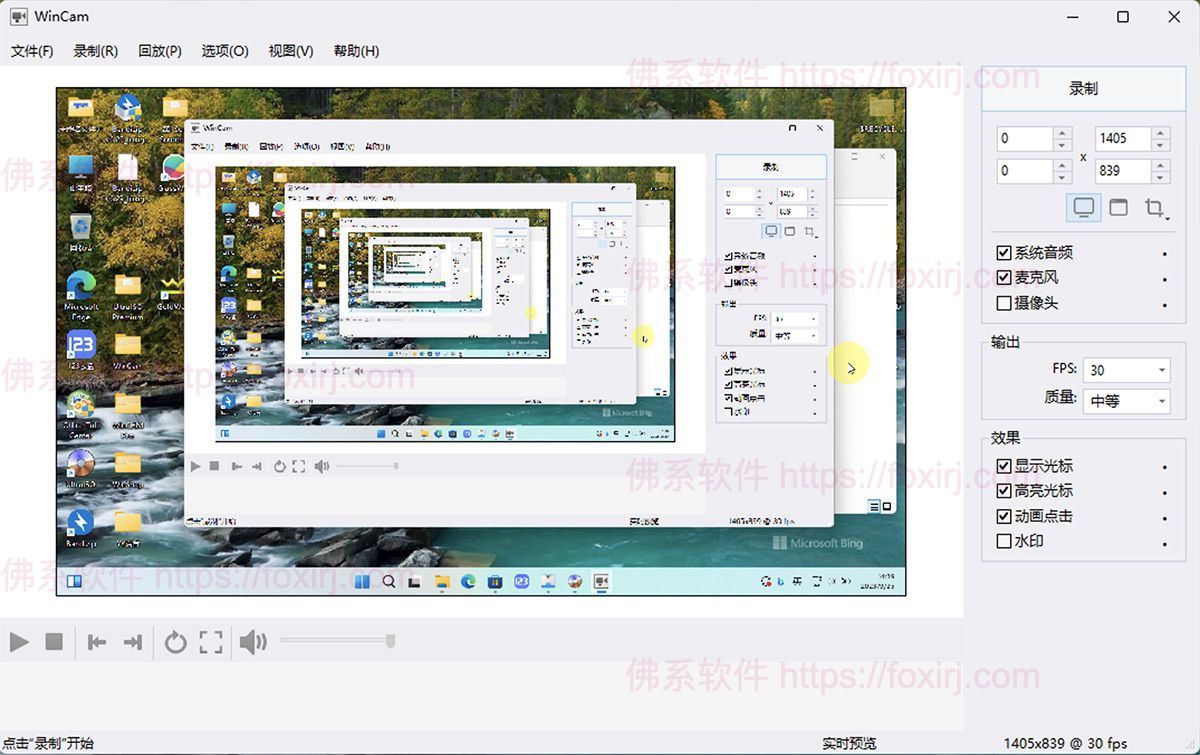
Task: Open the 录制(R) menu
Action: [x=95, y=51]
